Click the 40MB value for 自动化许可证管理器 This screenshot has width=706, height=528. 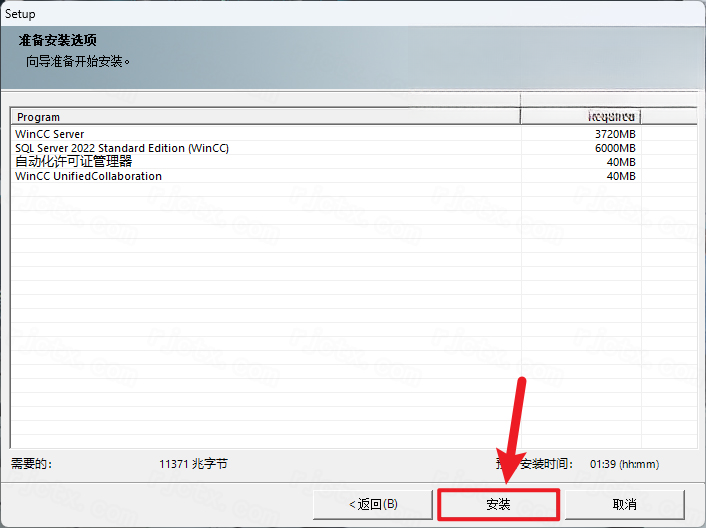coord(620,162)
